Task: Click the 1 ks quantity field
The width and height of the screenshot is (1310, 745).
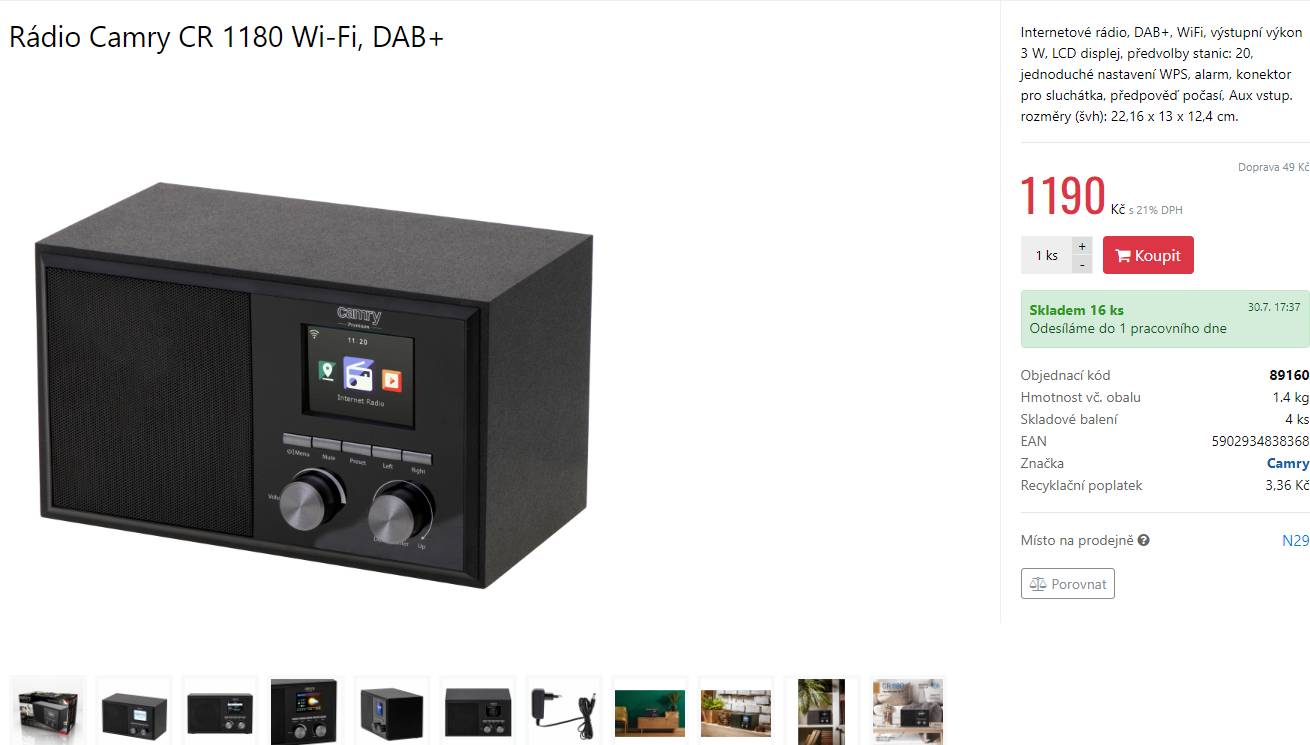Action: [x=1046, y=255]
